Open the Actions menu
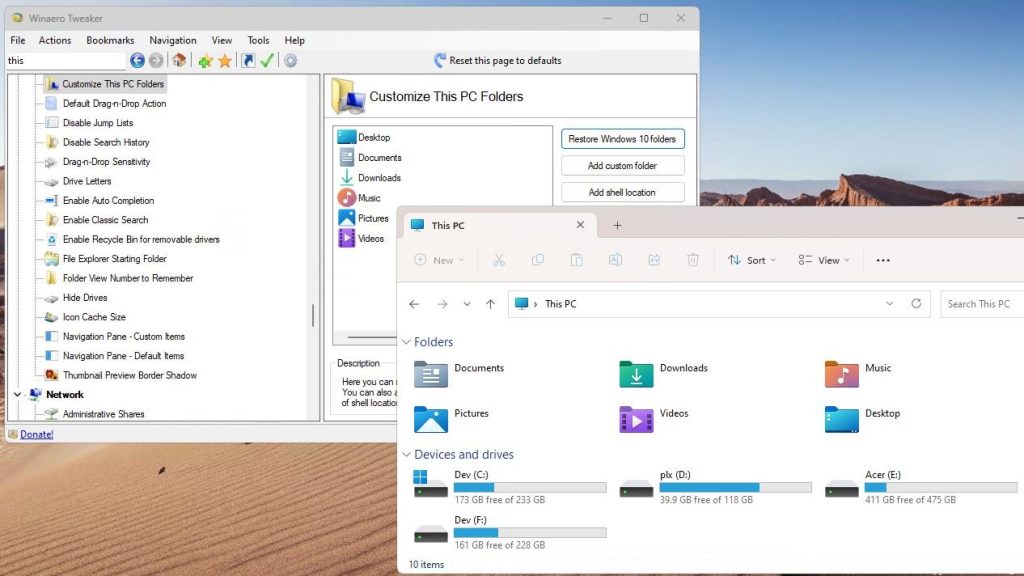 point(55,40)
